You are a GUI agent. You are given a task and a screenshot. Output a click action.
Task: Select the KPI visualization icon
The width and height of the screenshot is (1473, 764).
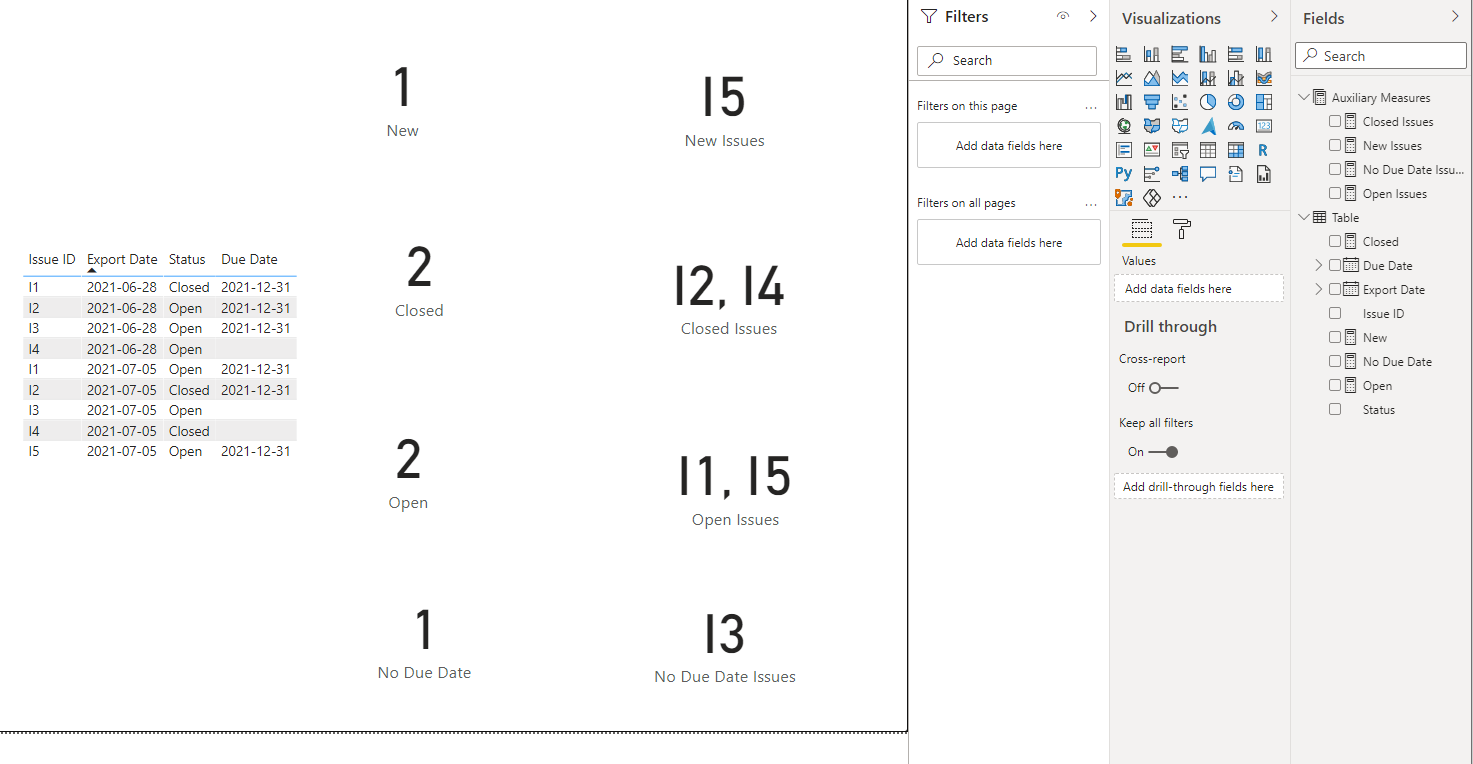(x=1152, y=150)
